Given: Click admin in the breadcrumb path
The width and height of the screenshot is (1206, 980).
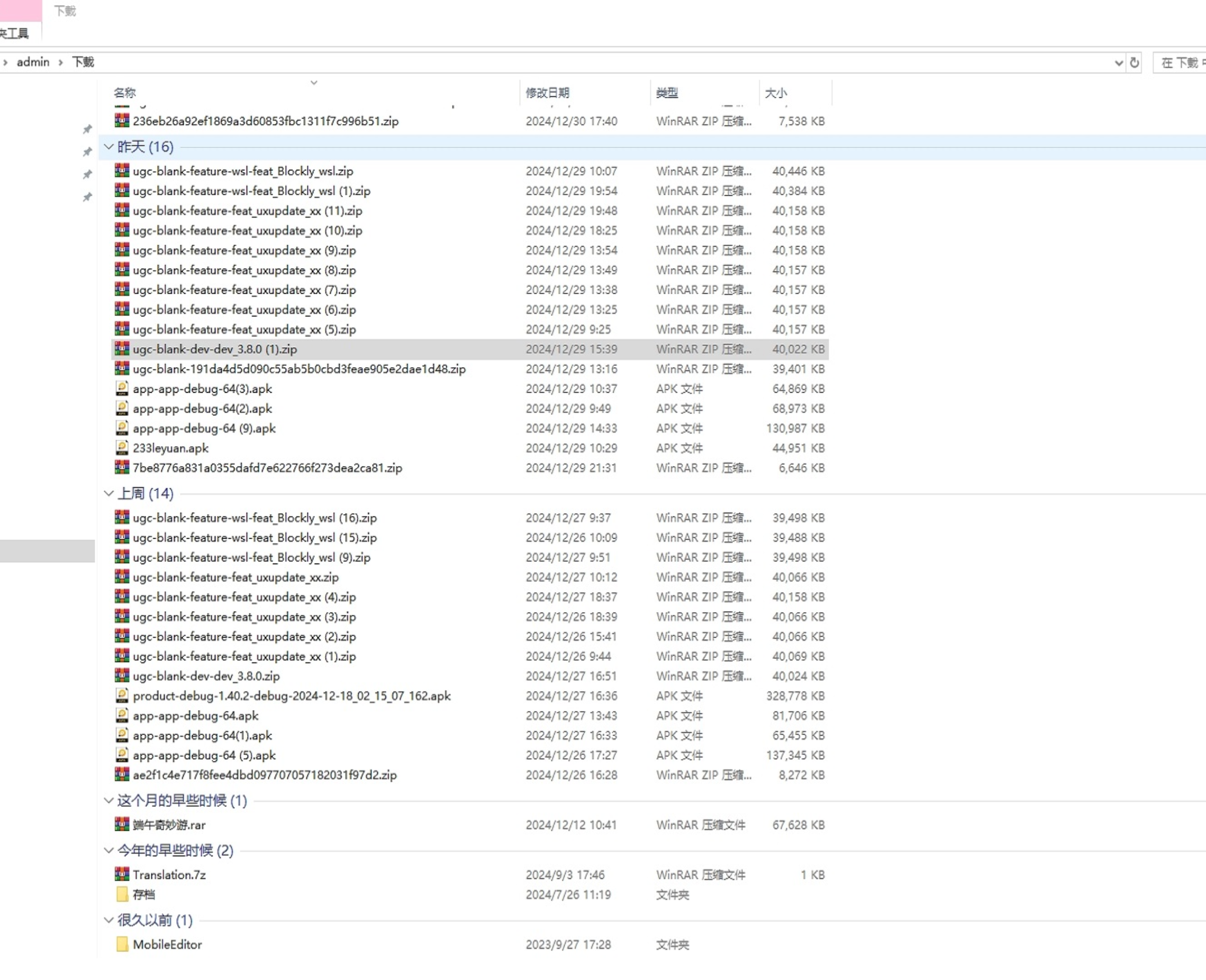Looking at the screenshot, I should [x=33, y=62].
